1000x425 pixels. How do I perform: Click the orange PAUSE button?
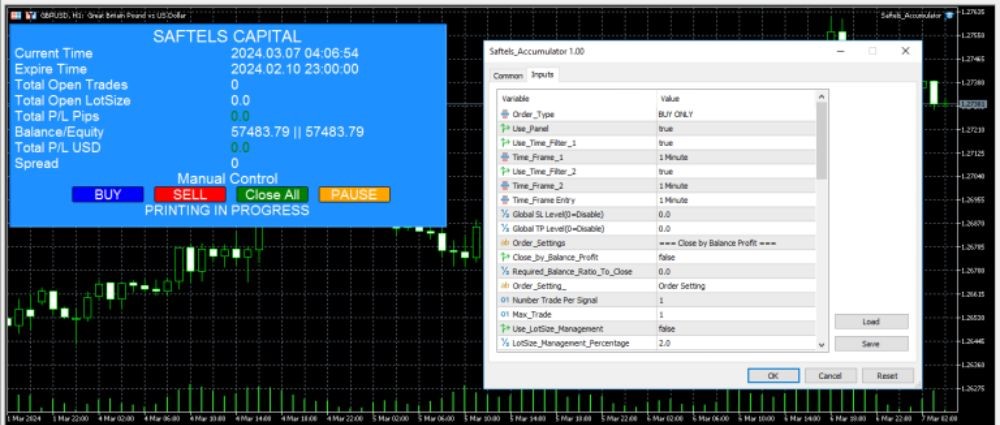click(x=354, y=195)
